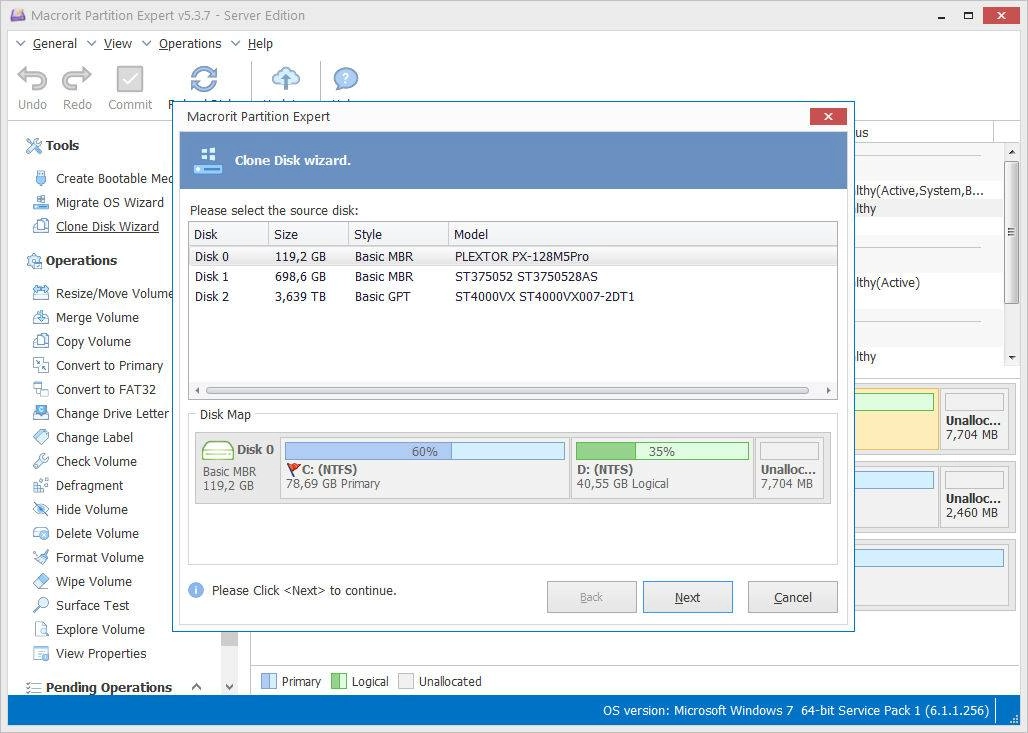
Task: Open the View menu
Action: (118, 44)
